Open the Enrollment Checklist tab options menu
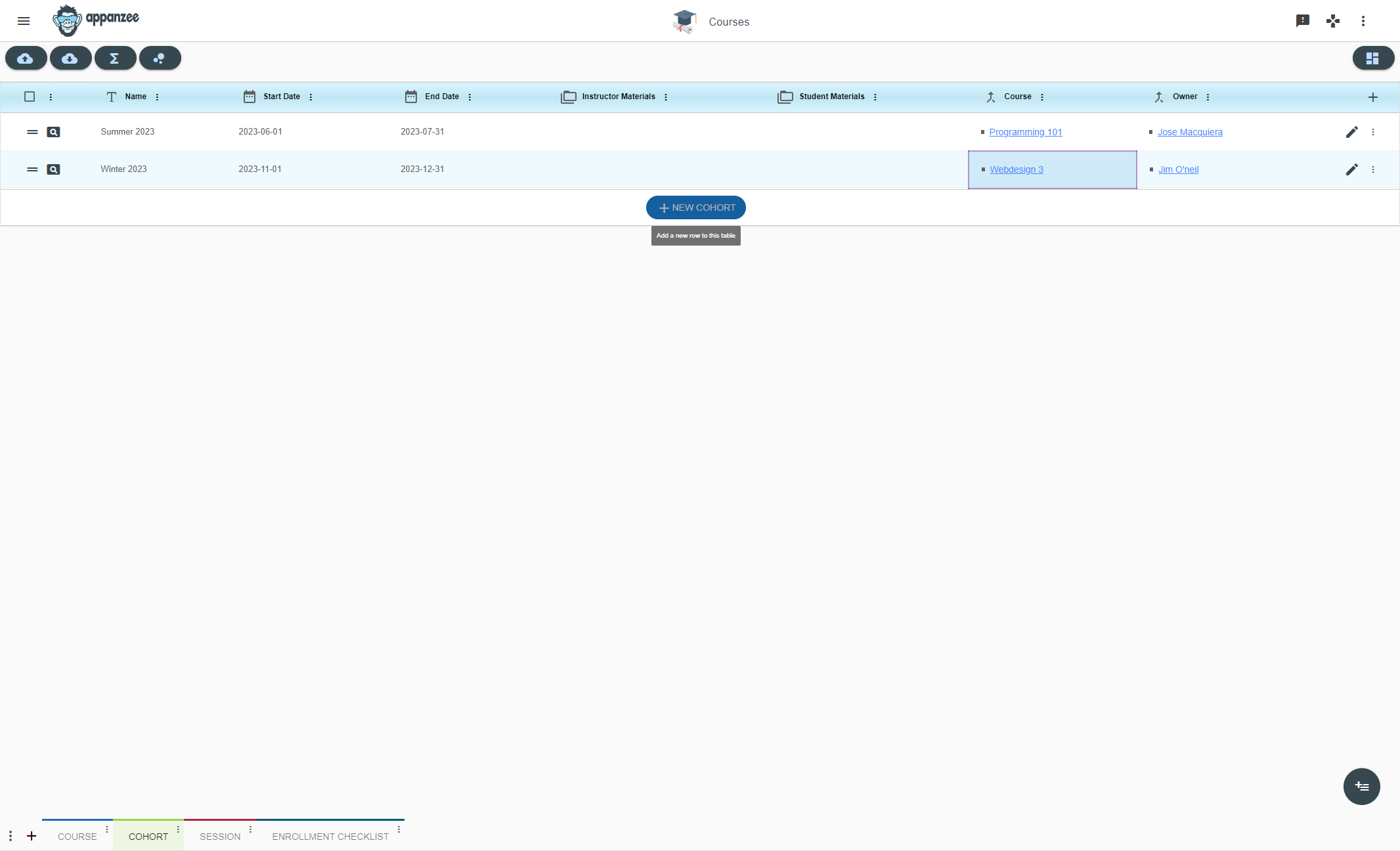 [399, 830]
